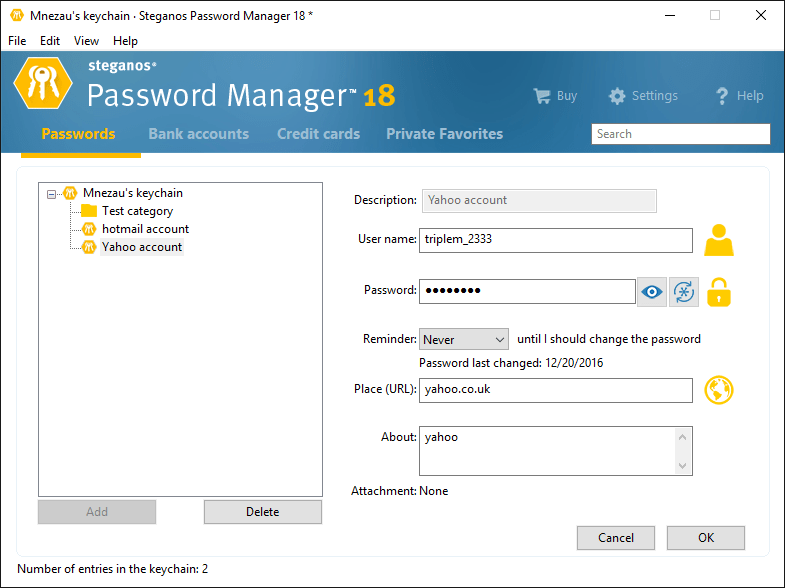The image size is (785, 588).
Task: Click the hotmail account key icon
Action: (x=89, y=229)
